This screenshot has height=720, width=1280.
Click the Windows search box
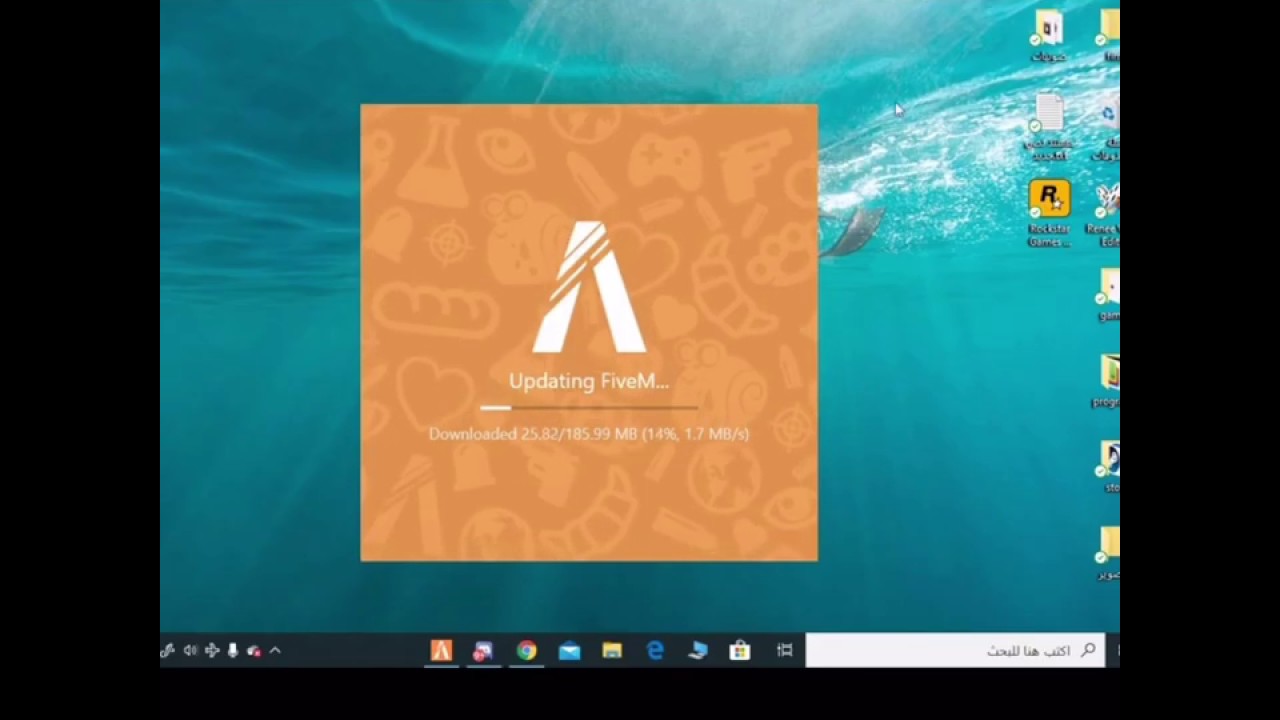(x=955, y=650)
